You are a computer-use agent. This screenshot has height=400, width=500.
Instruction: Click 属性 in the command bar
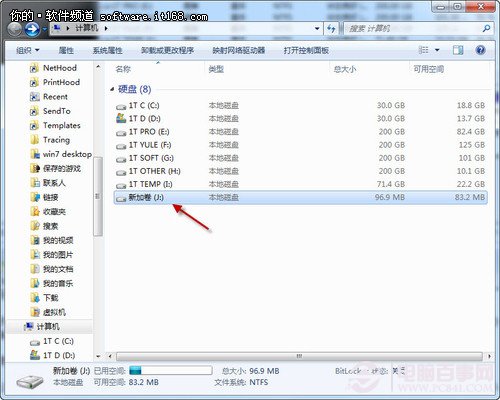click(x=66, y=50)
